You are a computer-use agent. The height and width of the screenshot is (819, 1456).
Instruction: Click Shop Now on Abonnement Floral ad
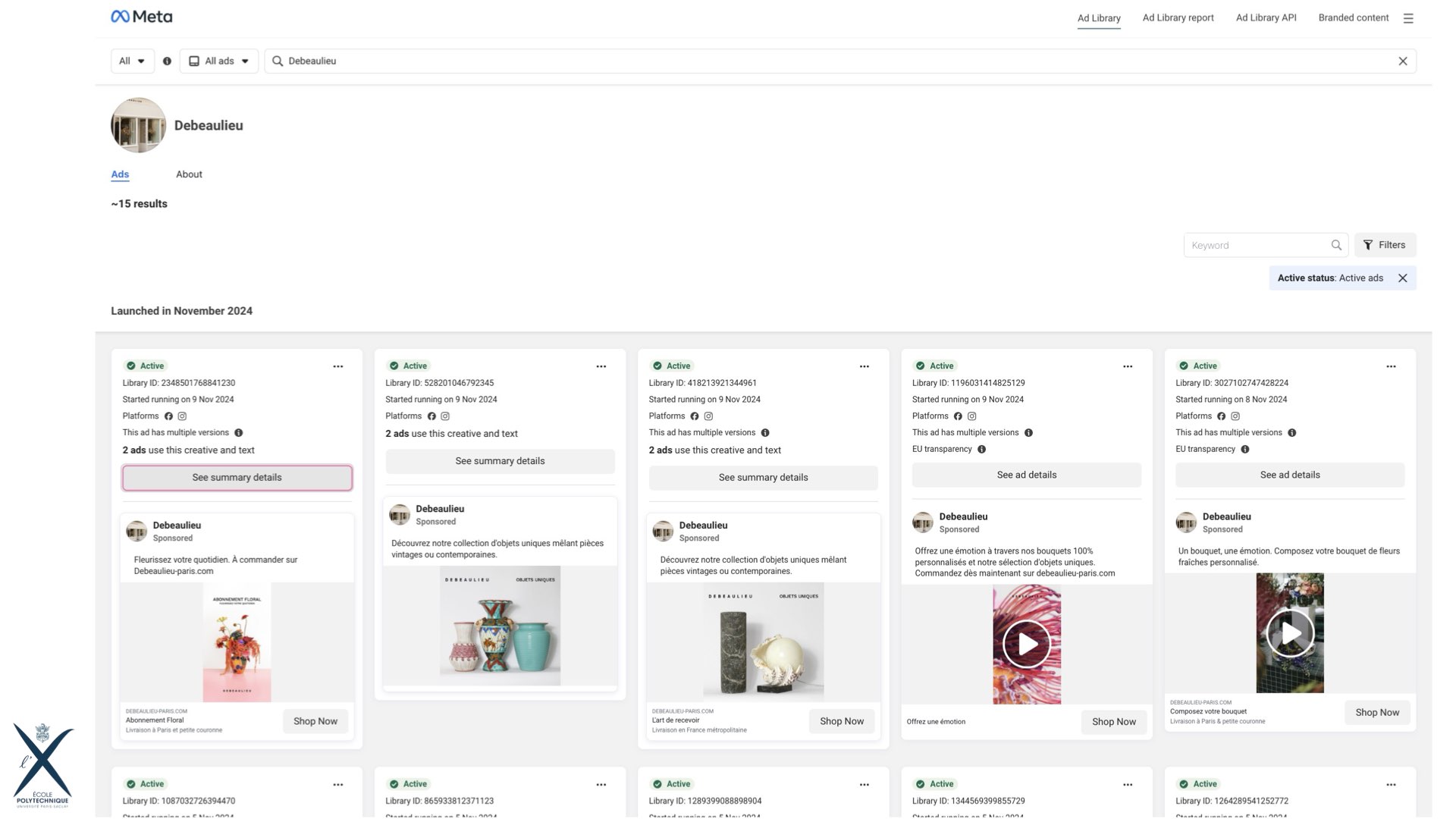pyautogui.click(x=315, y=721)
